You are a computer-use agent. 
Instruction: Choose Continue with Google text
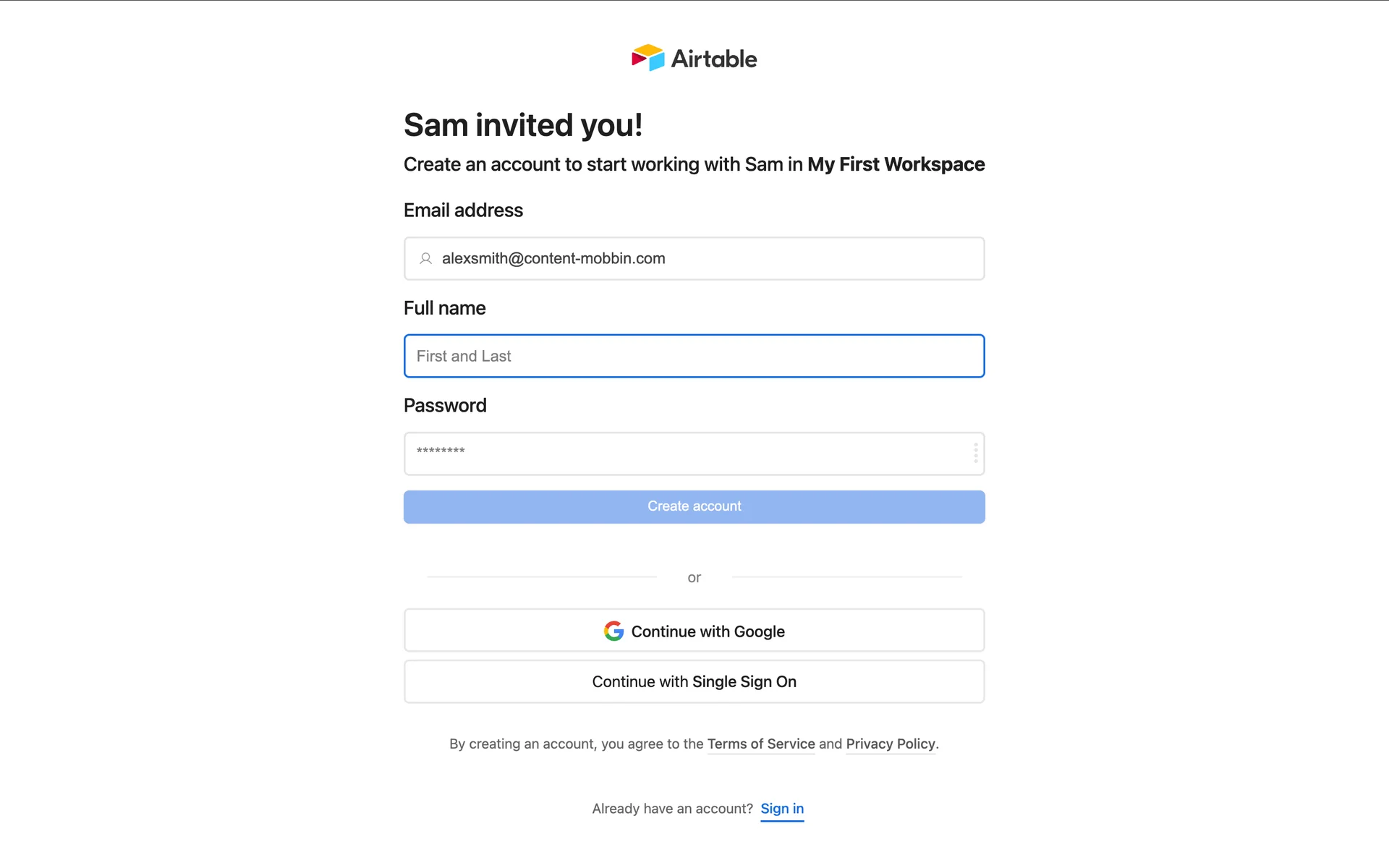[x=708, y=631]
